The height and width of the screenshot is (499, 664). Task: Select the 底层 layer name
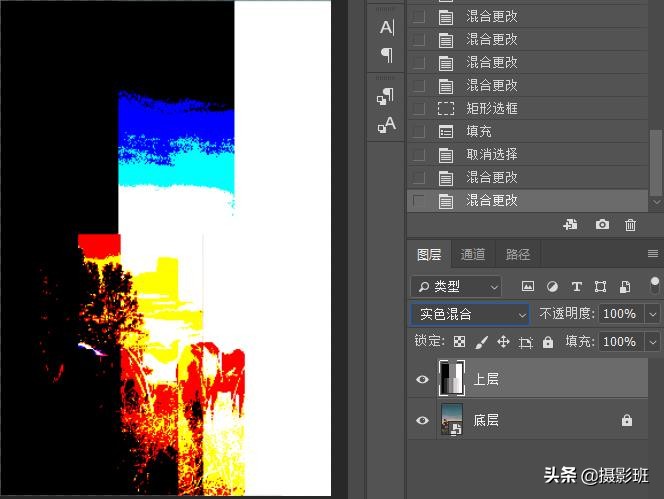pos(486,420)
